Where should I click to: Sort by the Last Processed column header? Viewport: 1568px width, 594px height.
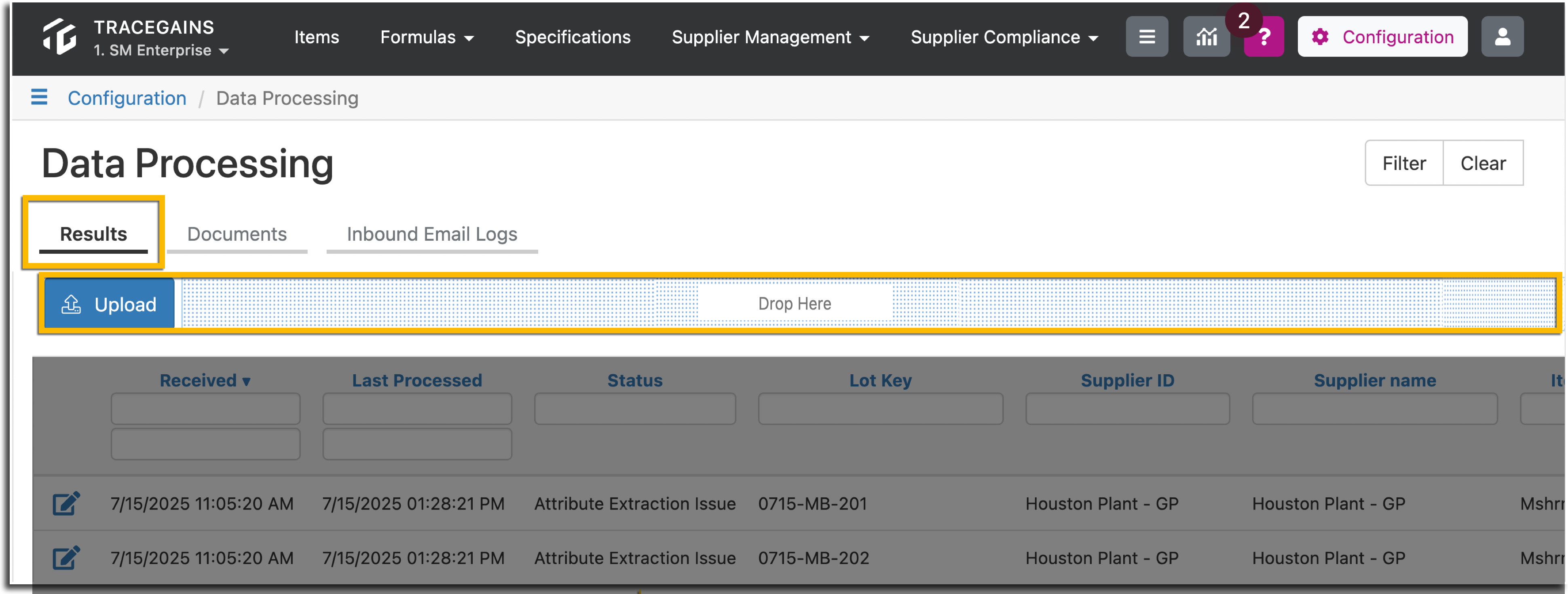(x=417, y=380)
